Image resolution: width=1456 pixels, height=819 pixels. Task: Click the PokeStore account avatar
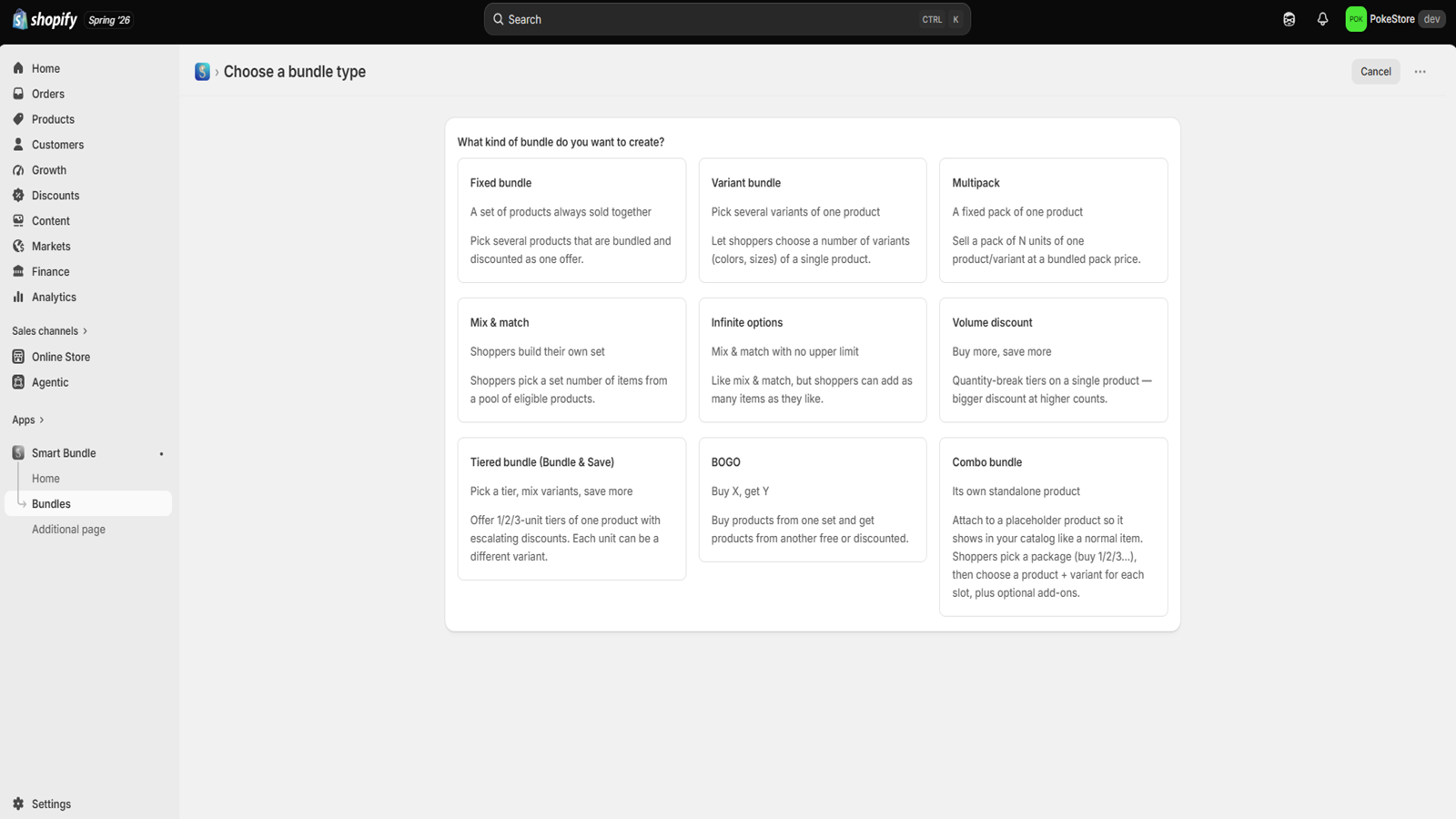tap(1356, 19)
